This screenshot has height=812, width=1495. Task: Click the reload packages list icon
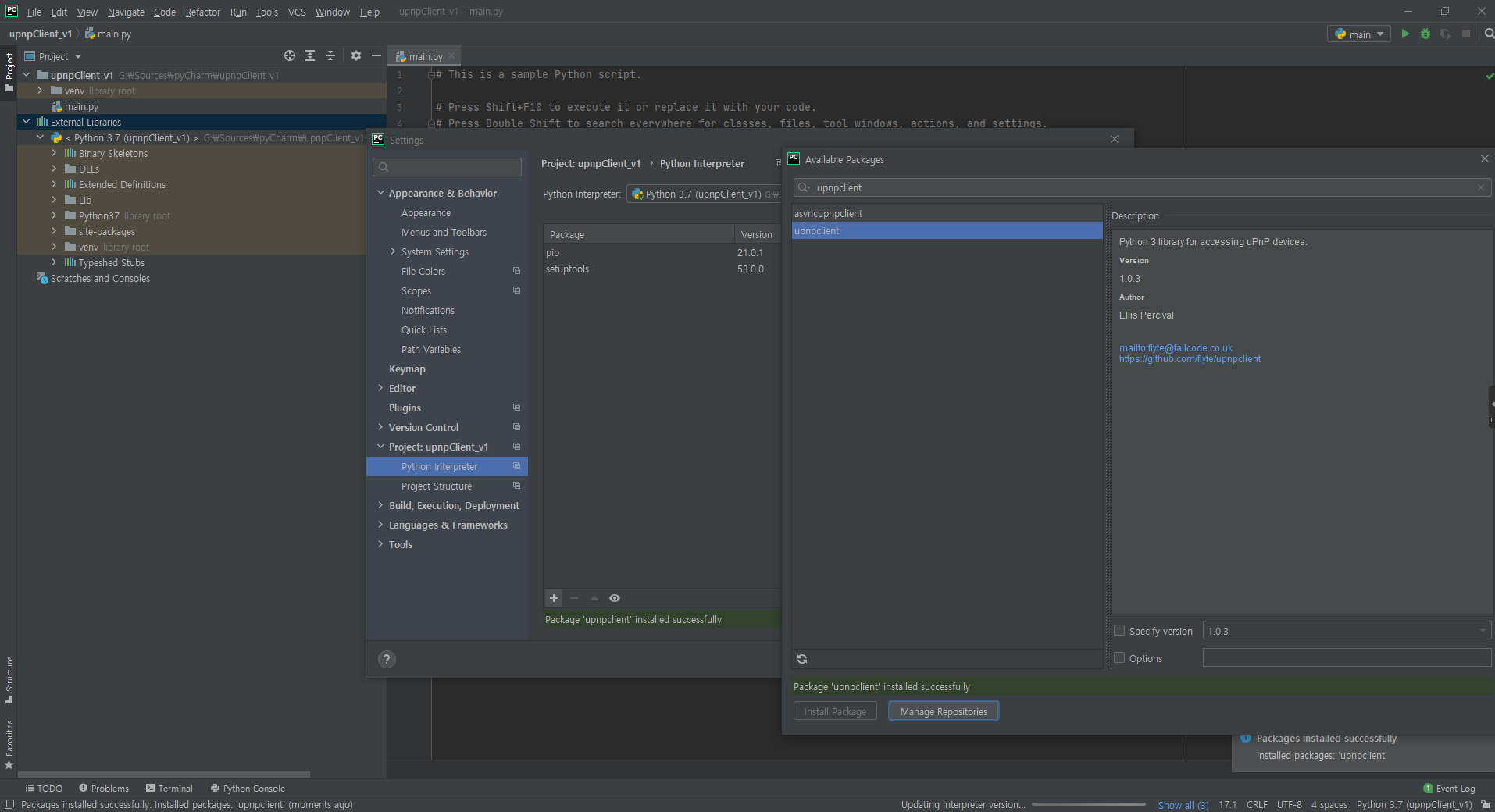point(802,659)
